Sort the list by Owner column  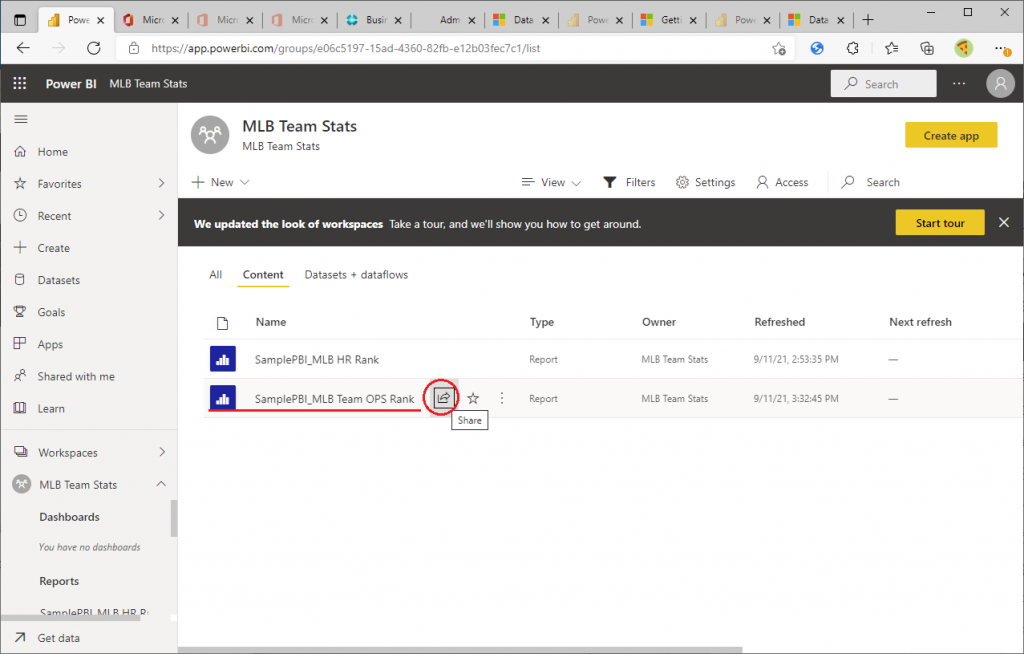[x=659, y=322]
